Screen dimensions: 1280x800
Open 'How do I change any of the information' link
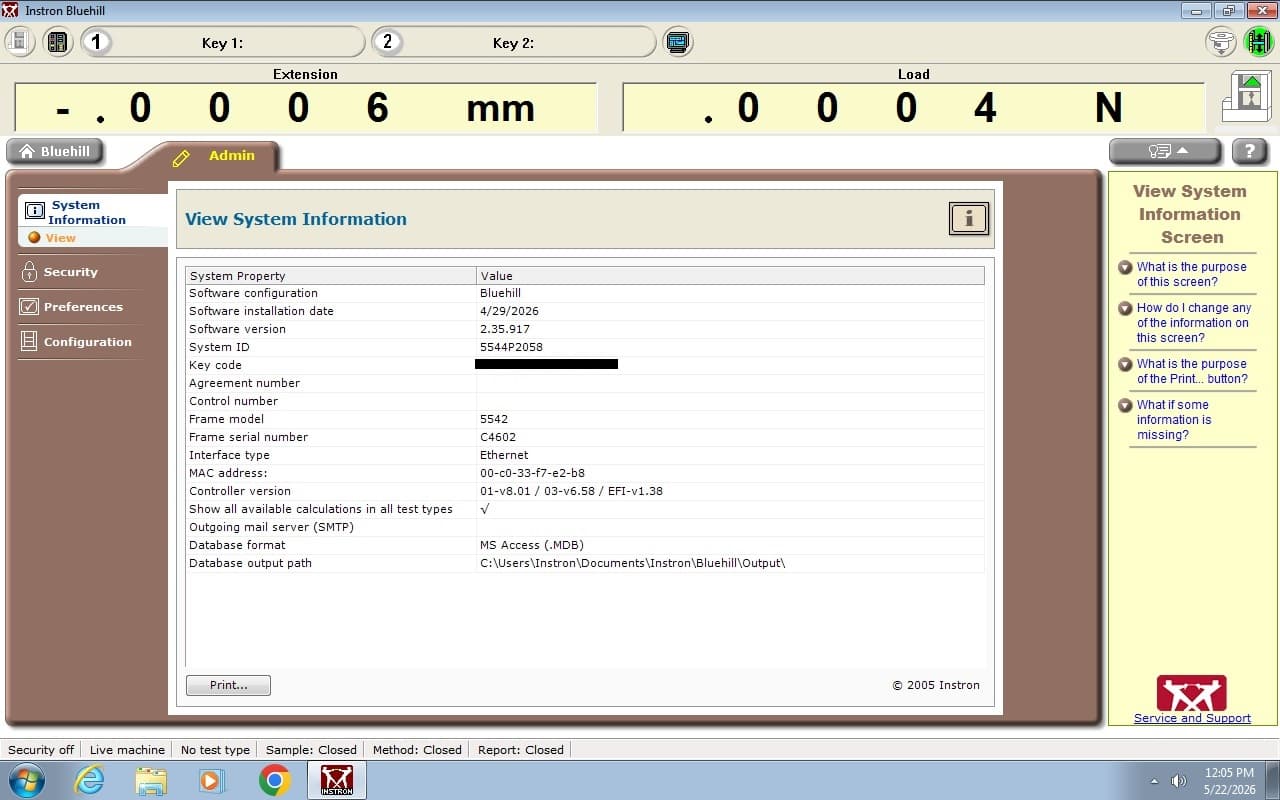(x=1193, y=323)
